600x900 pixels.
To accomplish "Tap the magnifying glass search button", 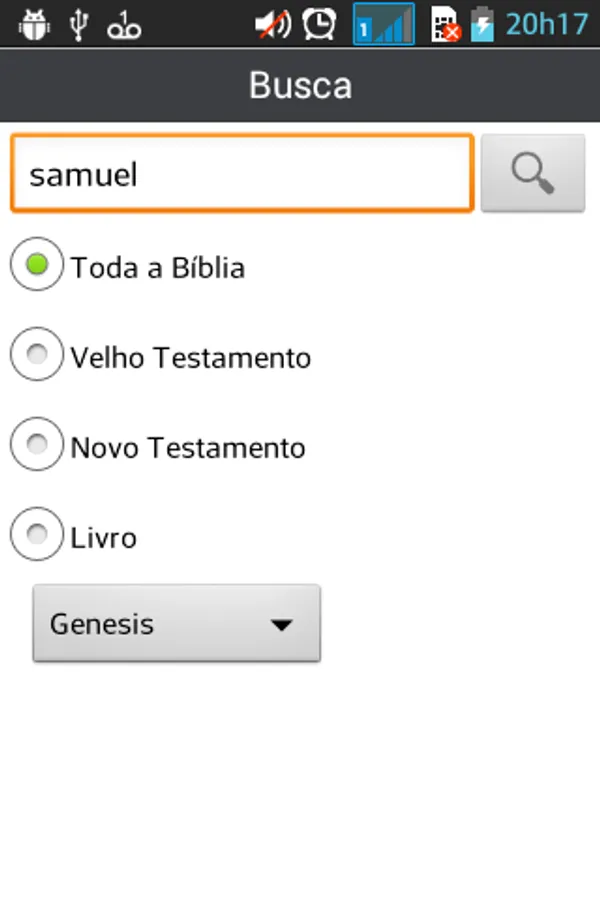I will click(532, 174).
